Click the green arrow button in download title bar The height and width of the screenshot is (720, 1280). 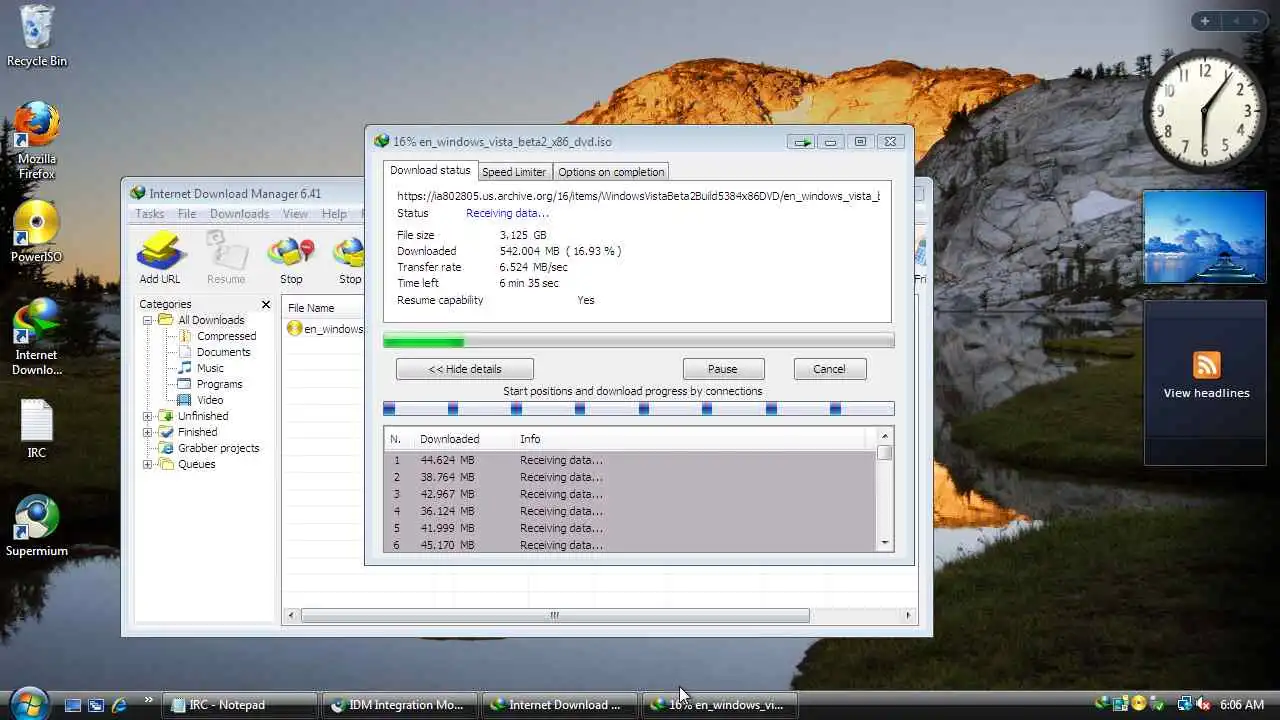801,142
